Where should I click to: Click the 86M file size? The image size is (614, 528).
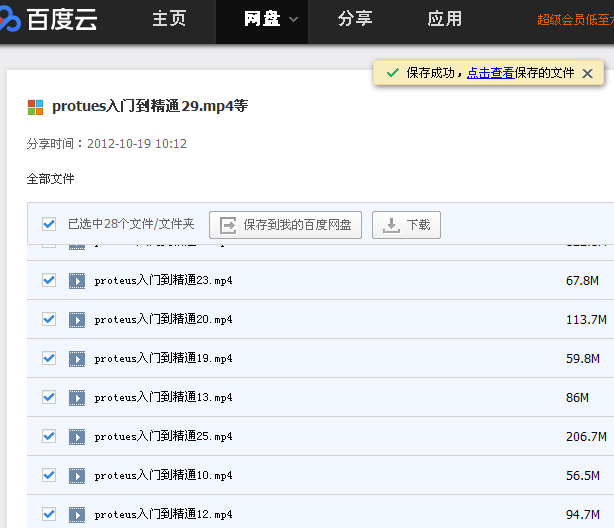tap(577, 398)
